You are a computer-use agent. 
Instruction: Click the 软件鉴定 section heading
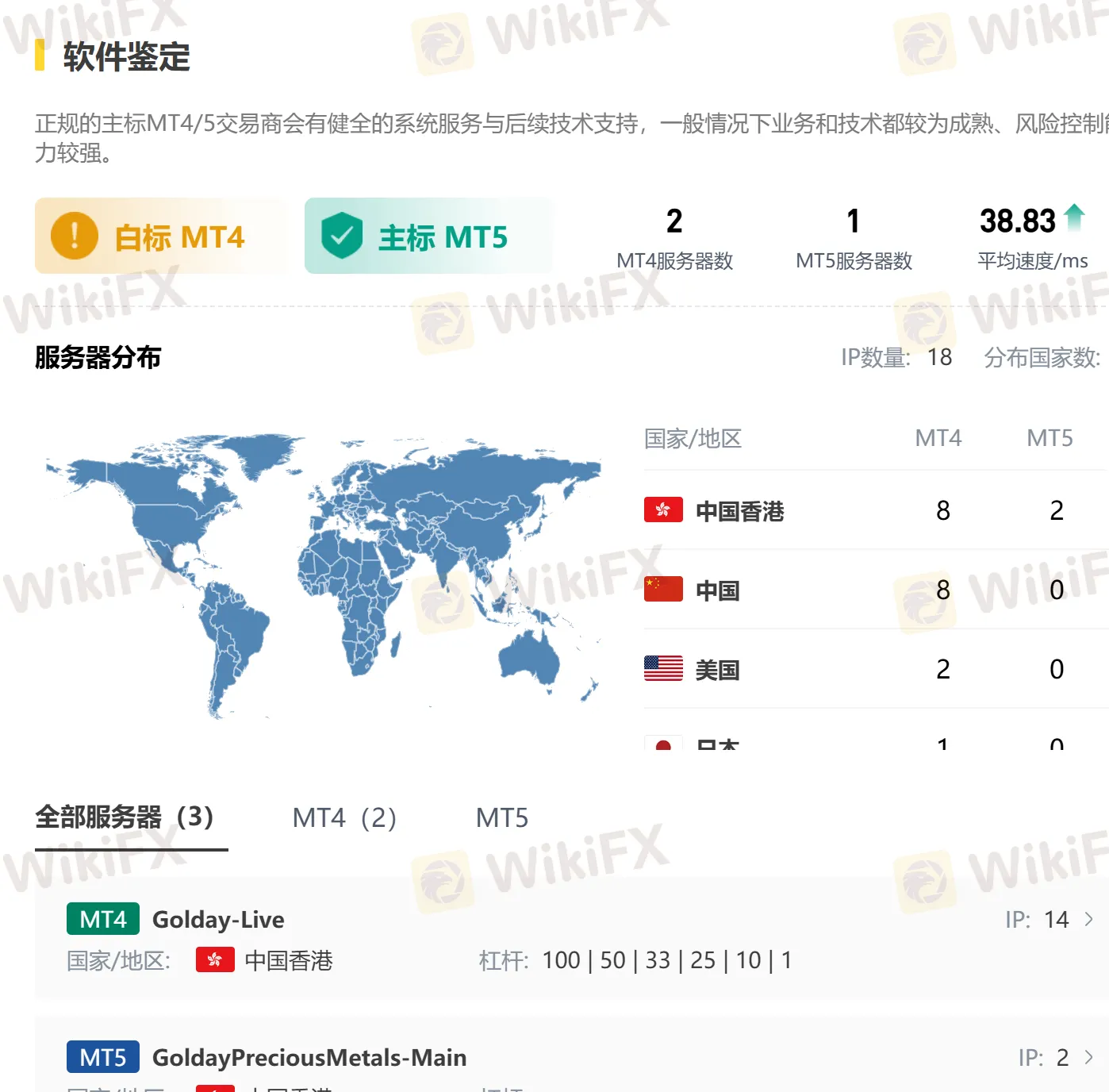click(x=127, y=56)
